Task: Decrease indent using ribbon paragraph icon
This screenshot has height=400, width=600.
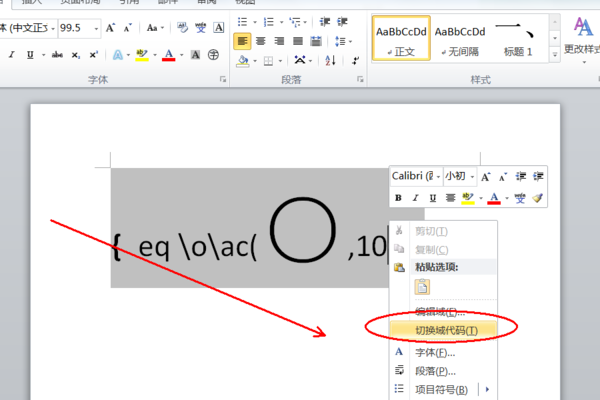Action: pos(324,22)
